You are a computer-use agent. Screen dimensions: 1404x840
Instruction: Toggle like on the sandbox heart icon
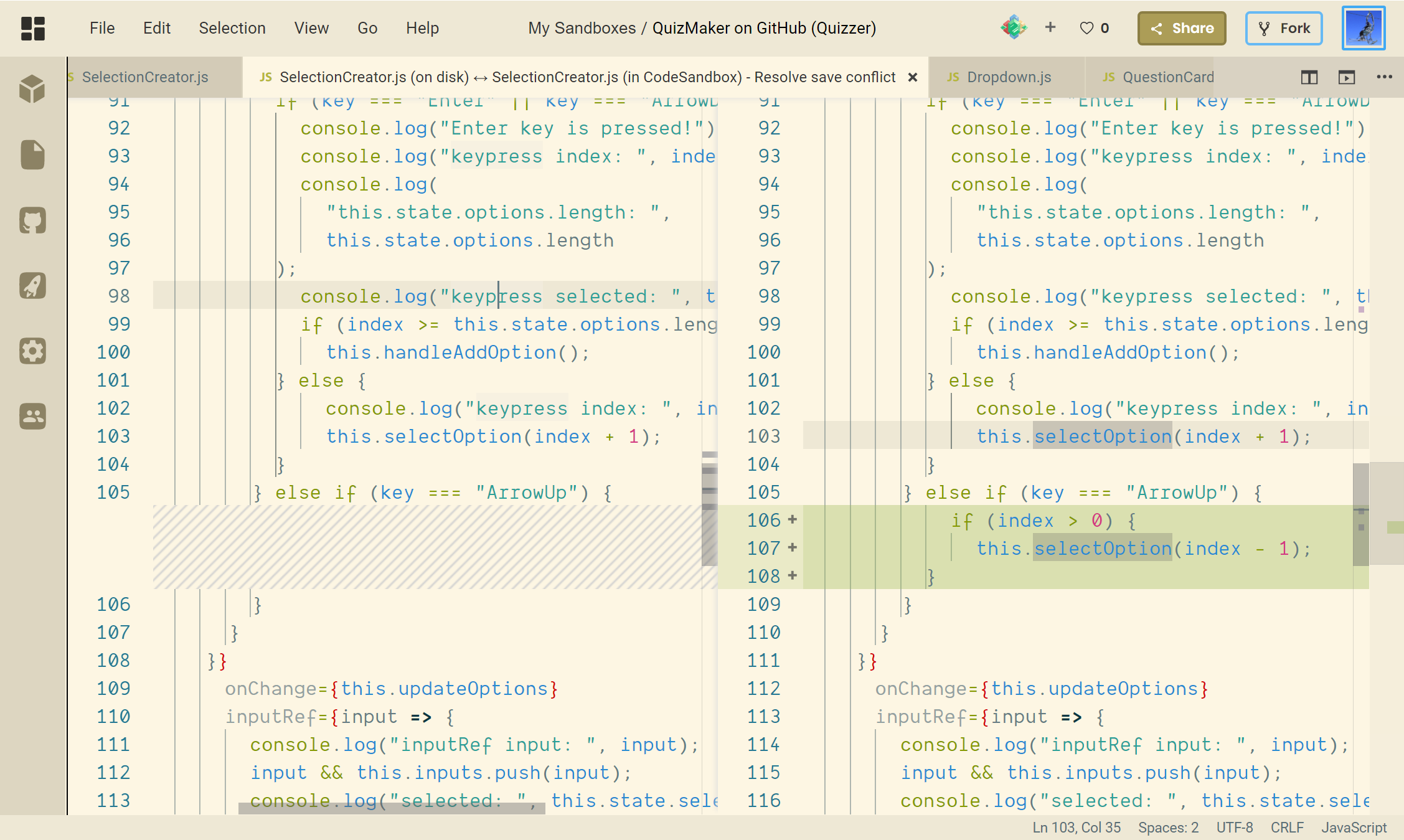1086,27
